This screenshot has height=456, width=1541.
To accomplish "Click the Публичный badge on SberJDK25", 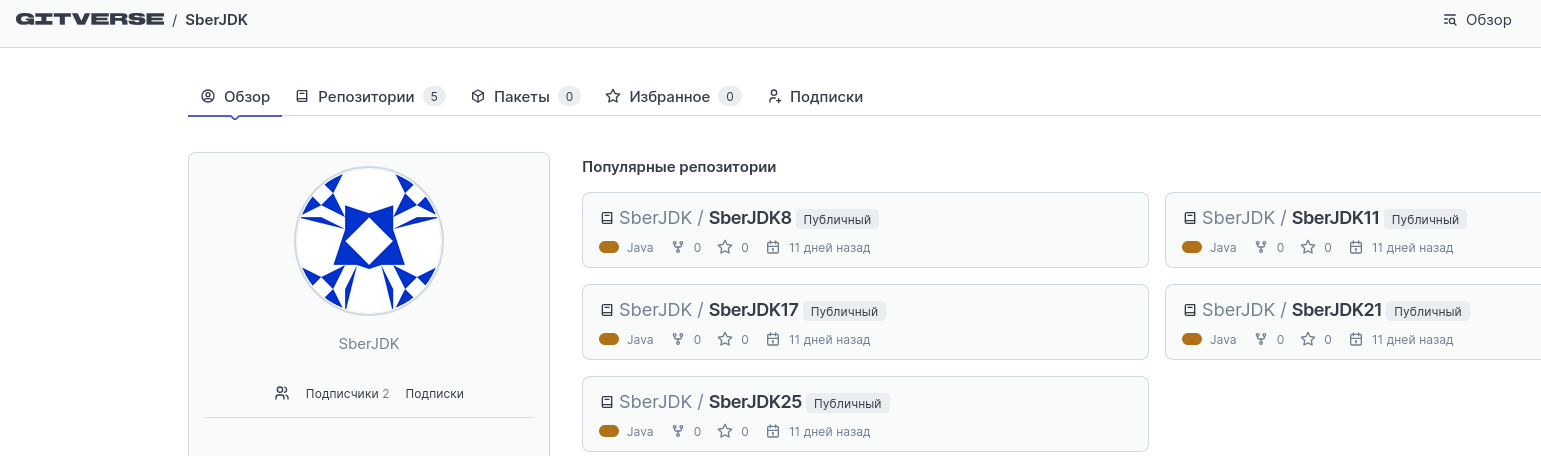I will (848, 403).
